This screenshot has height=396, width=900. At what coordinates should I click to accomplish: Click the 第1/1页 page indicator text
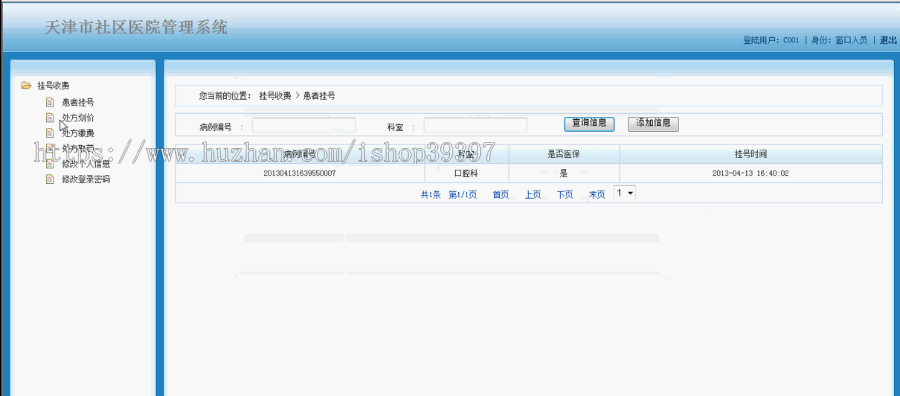pyautogui.click(x=463, y=195)
